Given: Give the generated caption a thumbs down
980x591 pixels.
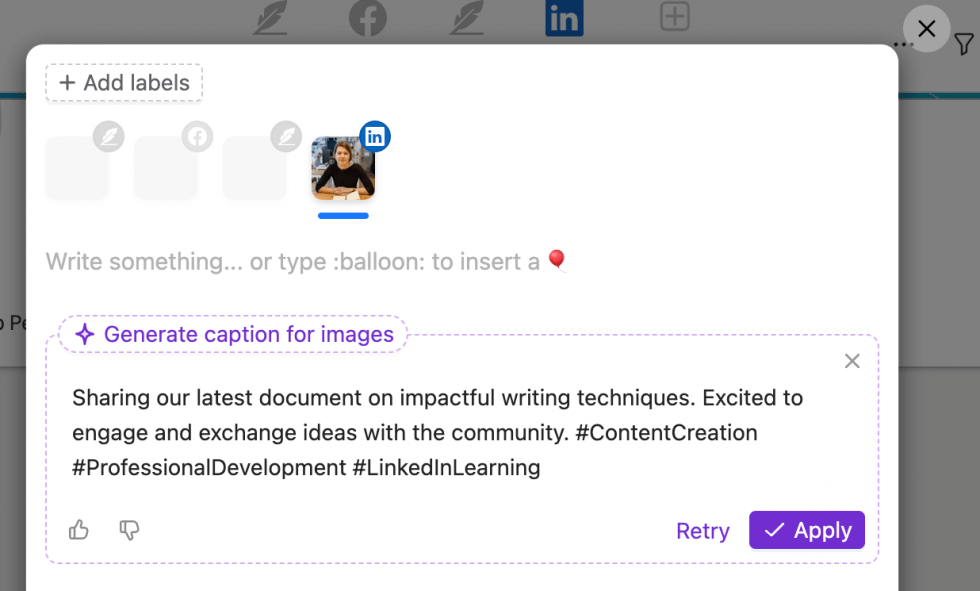Looking at the screenshot, I should pos(130,531).
